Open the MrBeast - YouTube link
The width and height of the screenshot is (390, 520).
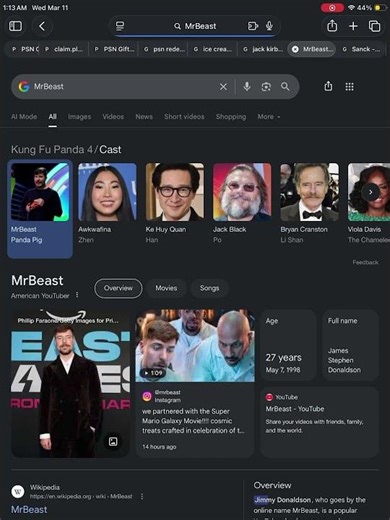pyautogui.click(x=295, y=409)
